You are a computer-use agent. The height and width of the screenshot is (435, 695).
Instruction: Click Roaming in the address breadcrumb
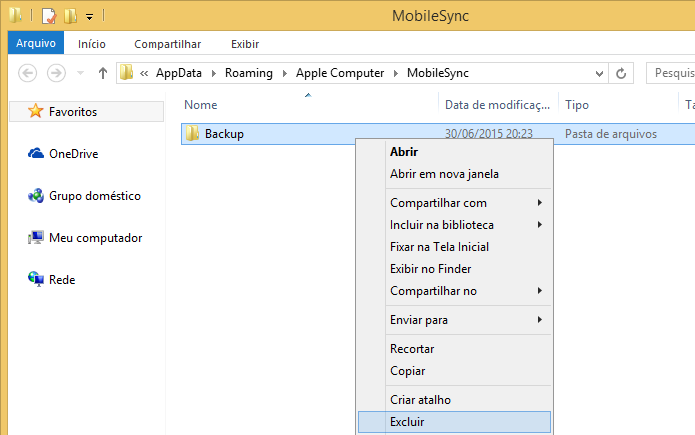click(x=249, y=73)
